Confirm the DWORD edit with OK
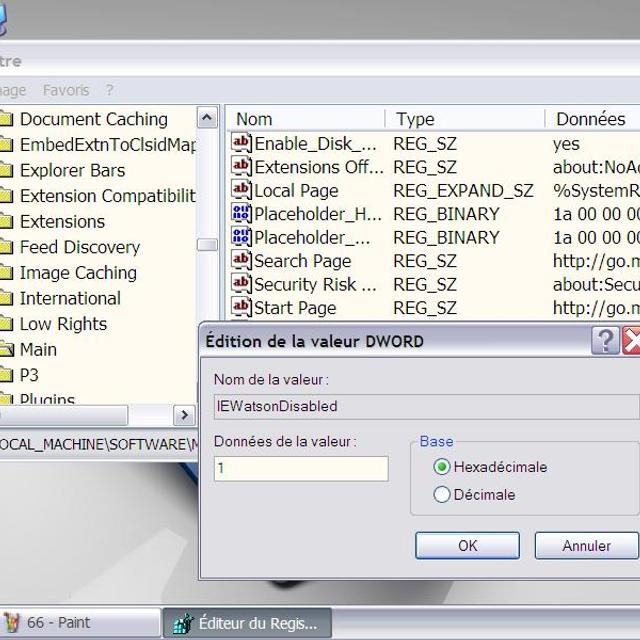 tap(467, 546)
